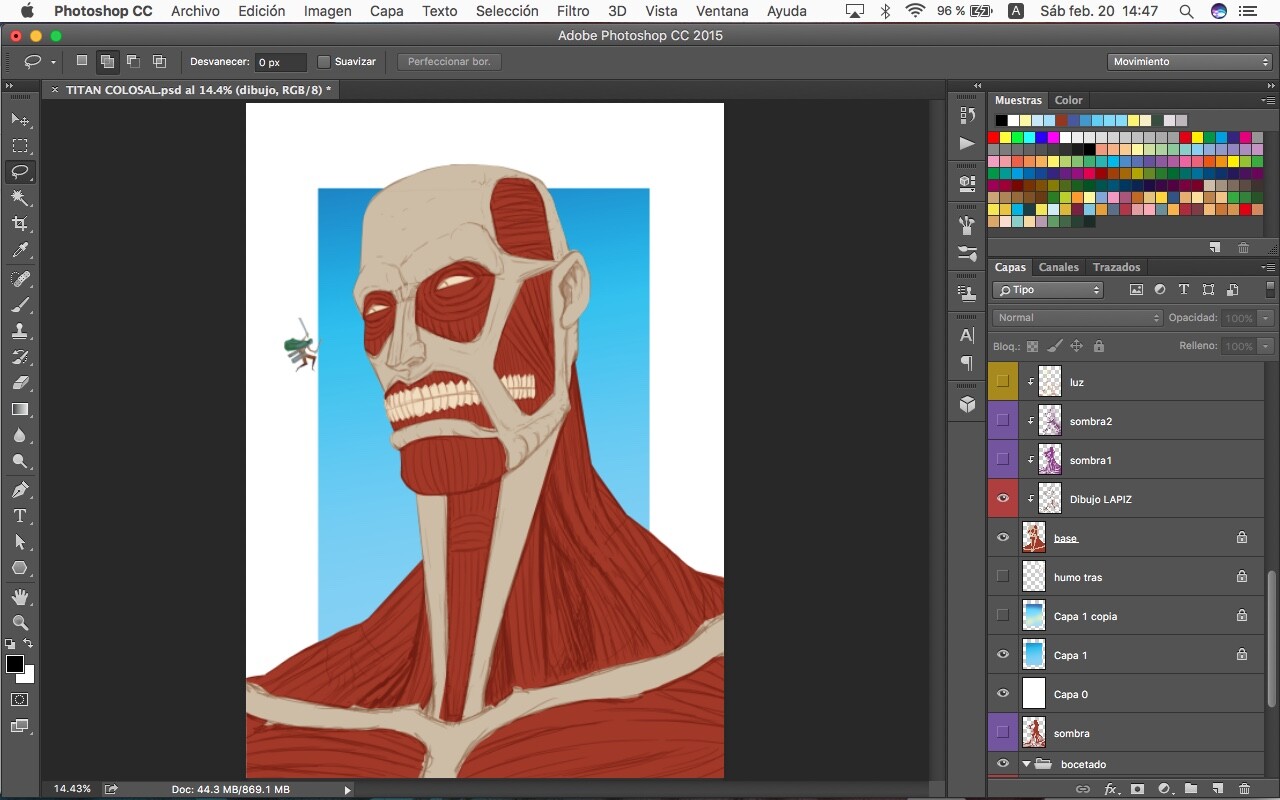Switch to the Color tab
This screenshot has height=800, width=1280.
[x=1068, y=100]
